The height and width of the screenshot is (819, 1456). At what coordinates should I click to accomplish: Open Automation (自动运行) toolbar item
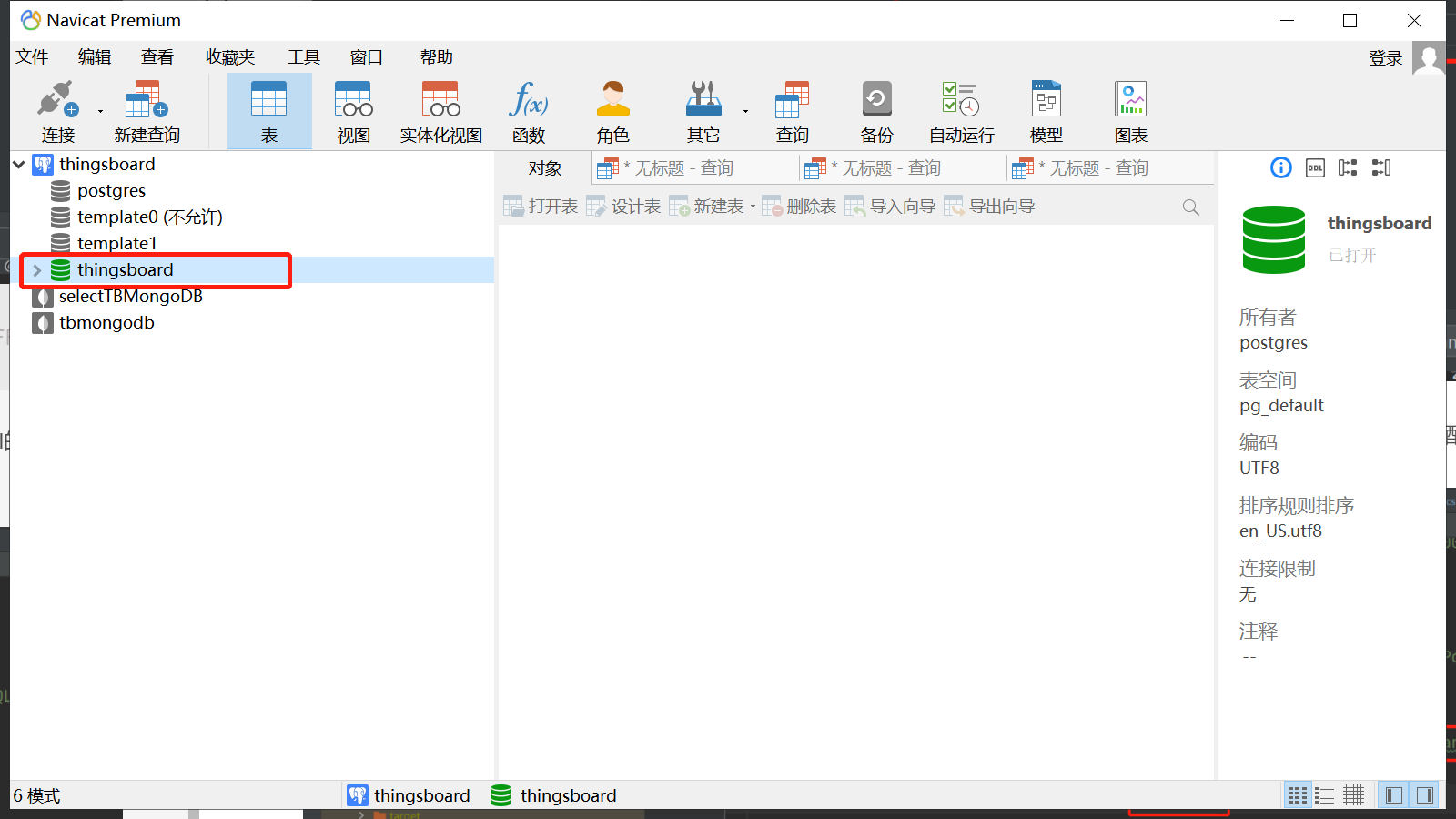pyautogui.click(x=961, y=111)
